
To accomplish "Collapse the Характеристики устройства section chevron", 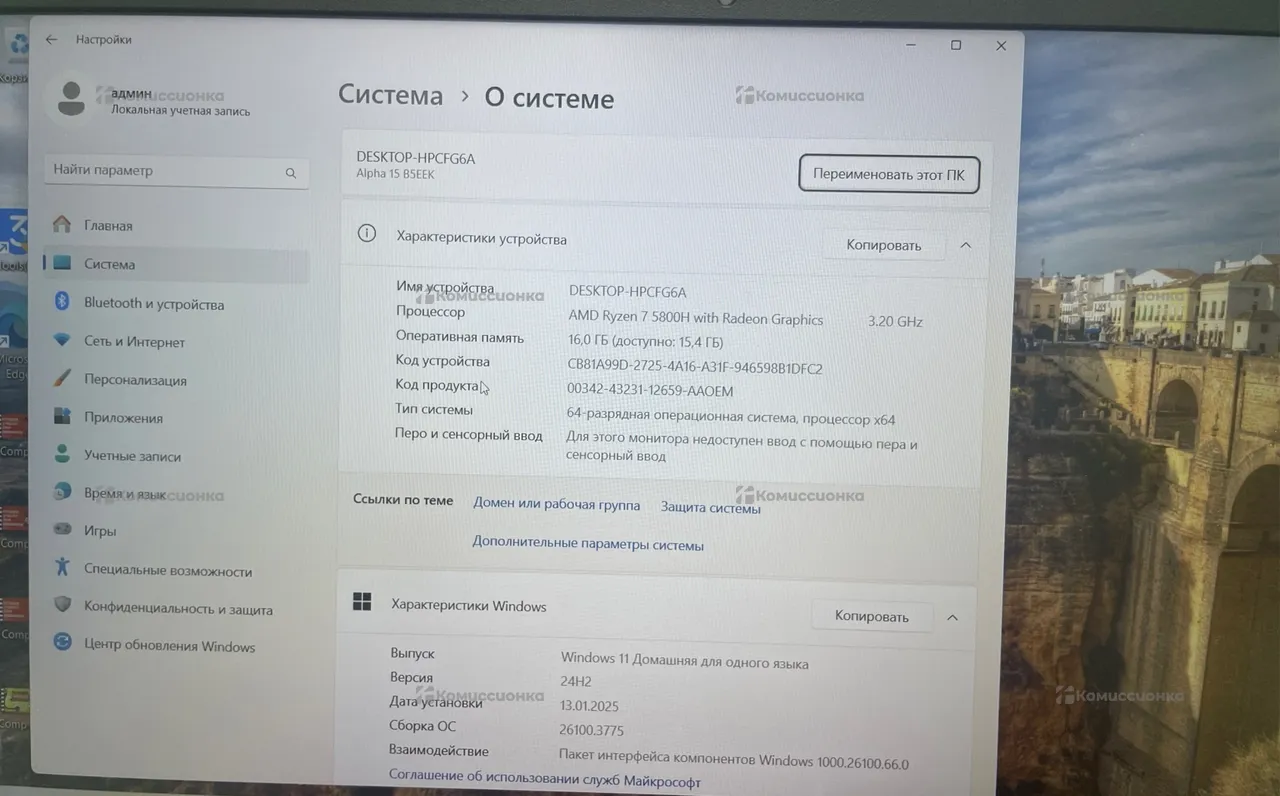I will (x=965, y=245).
